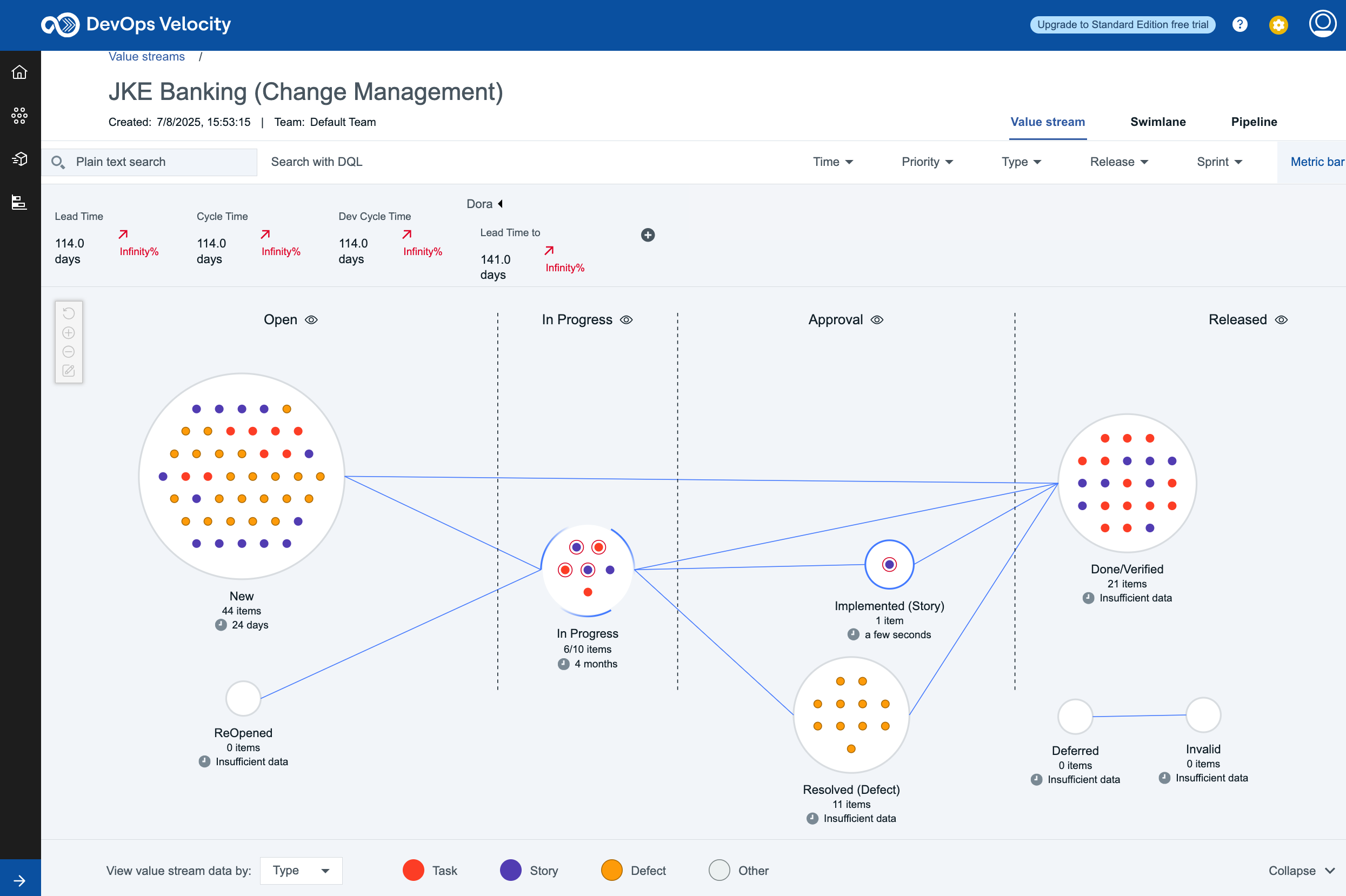Add a metric with plus icon
The image size is (1346, 896).
[x=648, y=235]
